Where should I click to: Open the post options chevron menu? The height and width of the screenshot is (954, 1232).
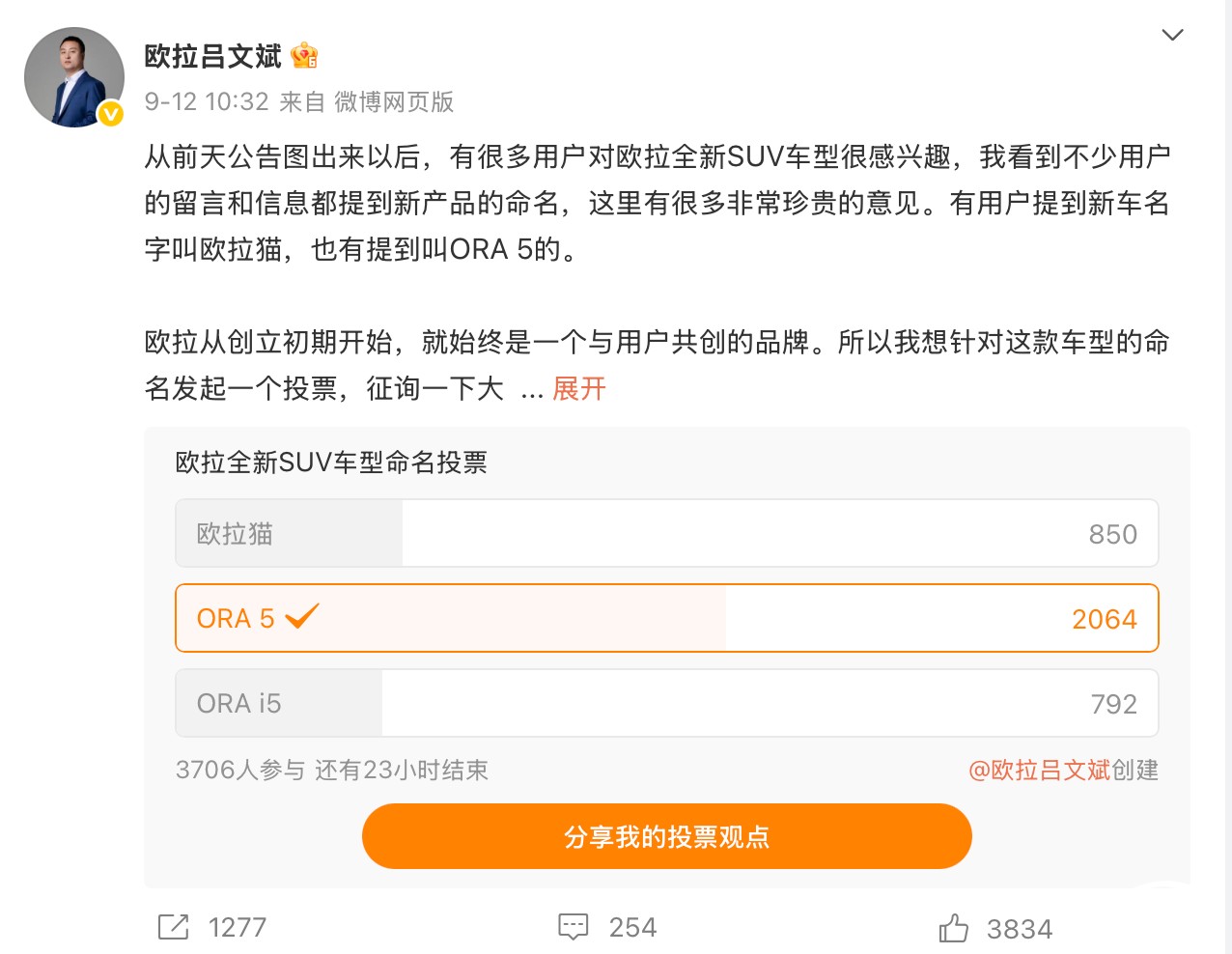(1172, 35)
